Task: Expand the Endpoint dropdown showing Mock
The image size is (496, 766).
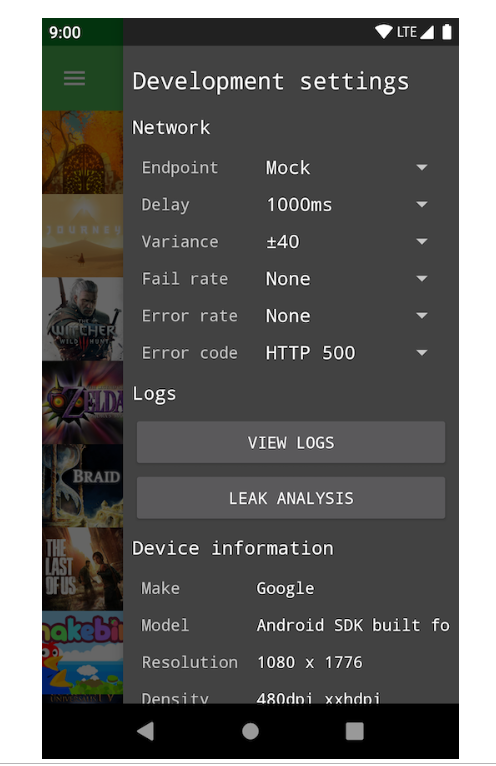Action: tap(346, 168)
